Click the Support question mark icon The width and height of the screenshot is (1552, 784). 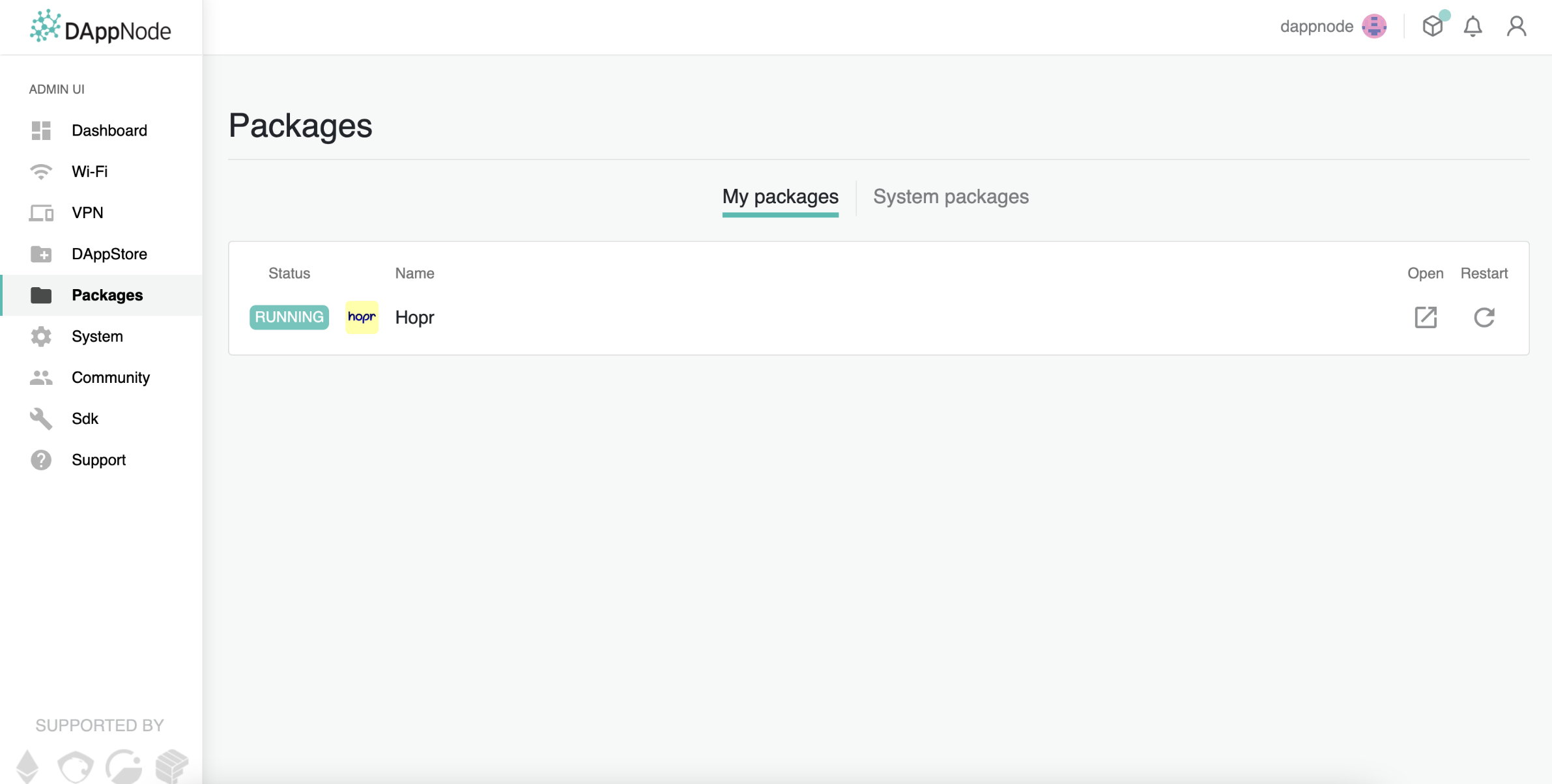click(x=41, y=460)
